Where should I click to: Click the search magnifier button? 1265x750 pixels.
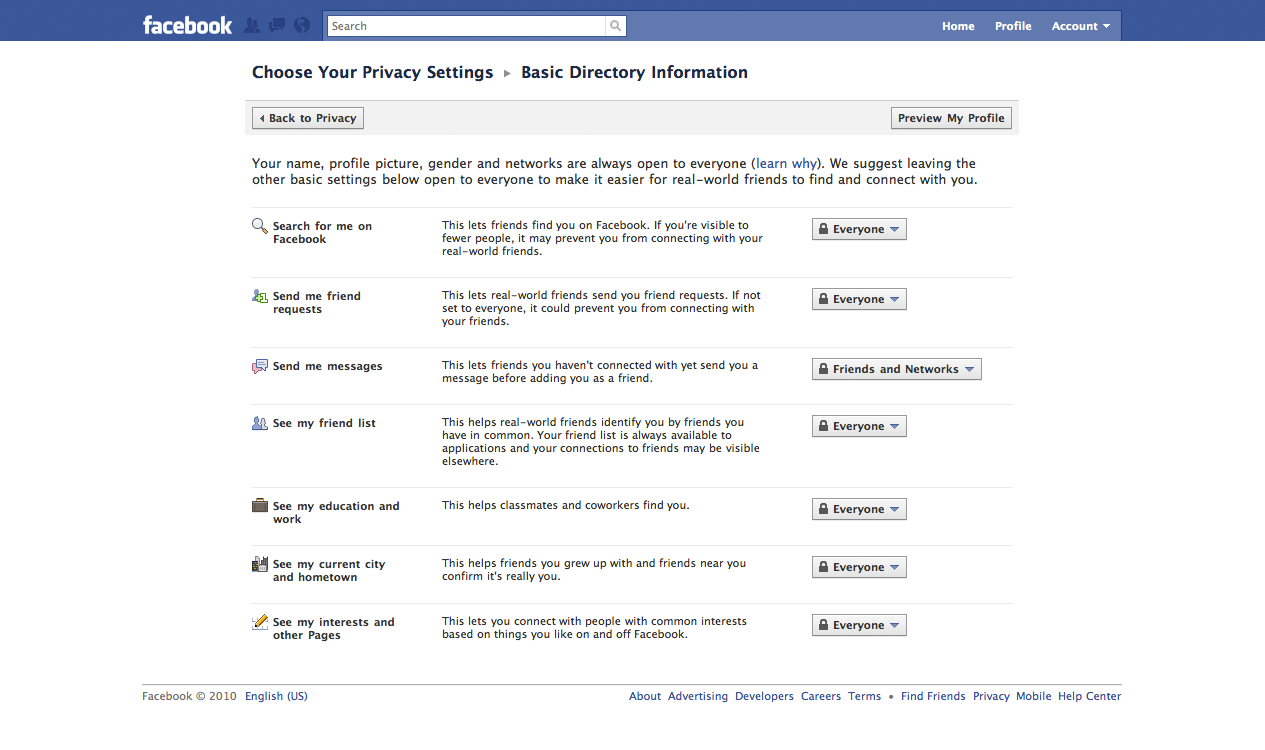(x=616, y=26)
